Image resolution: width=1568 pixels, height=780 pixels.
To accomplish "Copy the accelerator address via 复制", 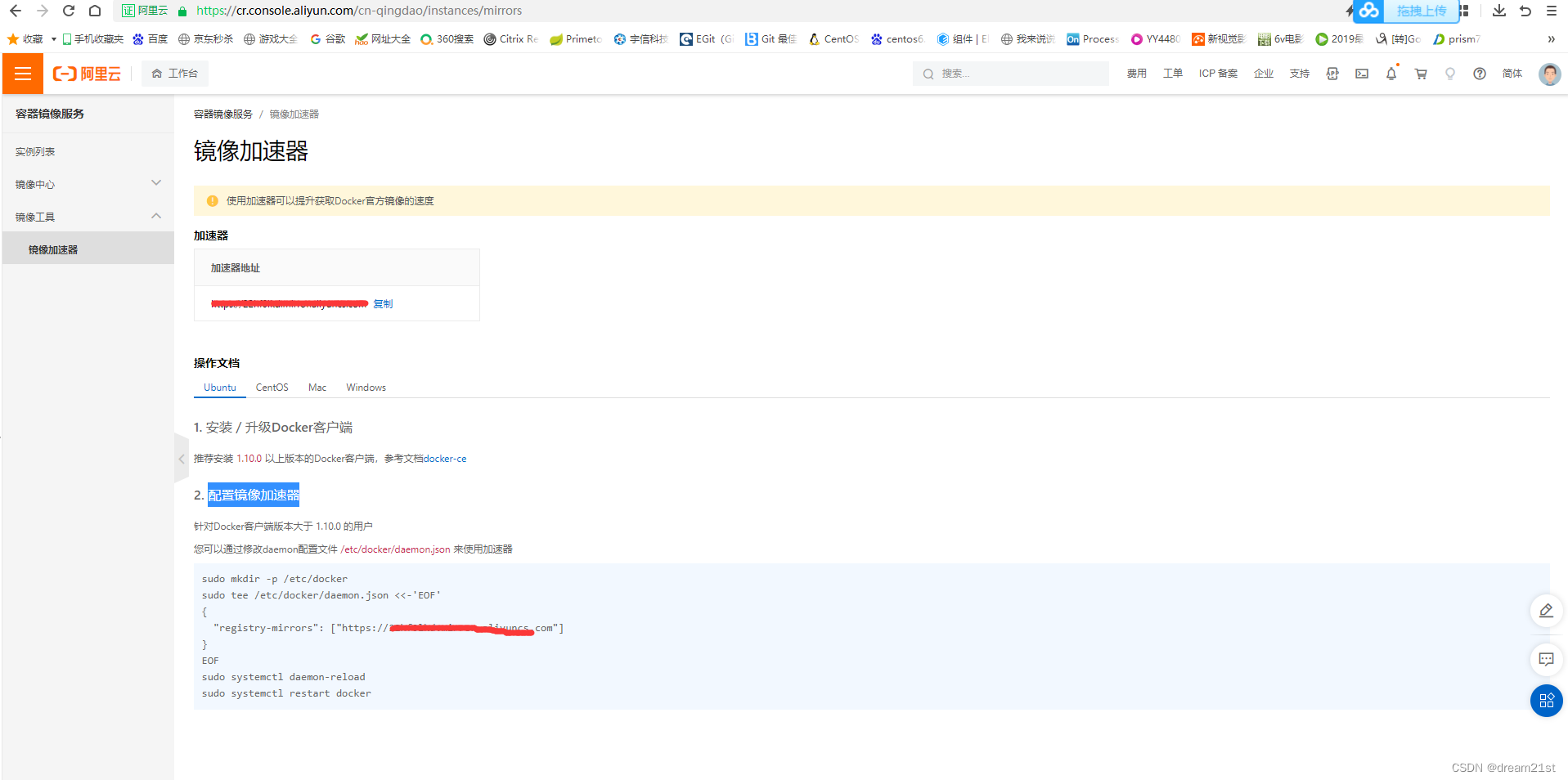I will click(x=383, y=303).
